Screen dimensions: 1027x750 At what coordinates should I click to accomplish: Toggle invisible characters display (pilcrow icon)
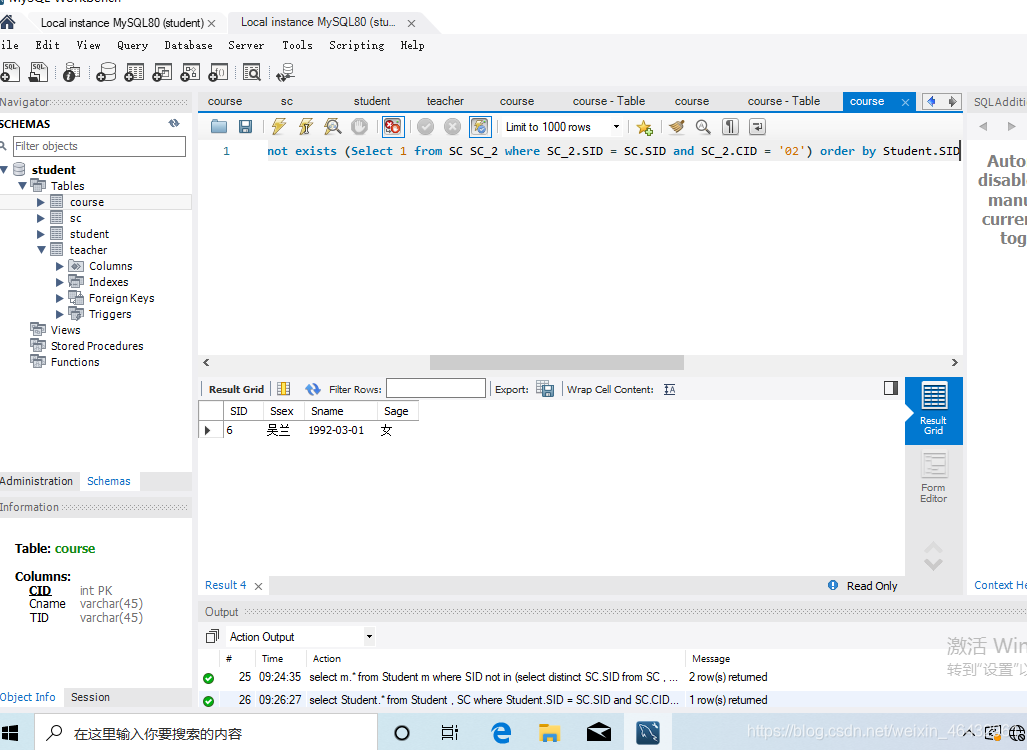click(730, 126)
